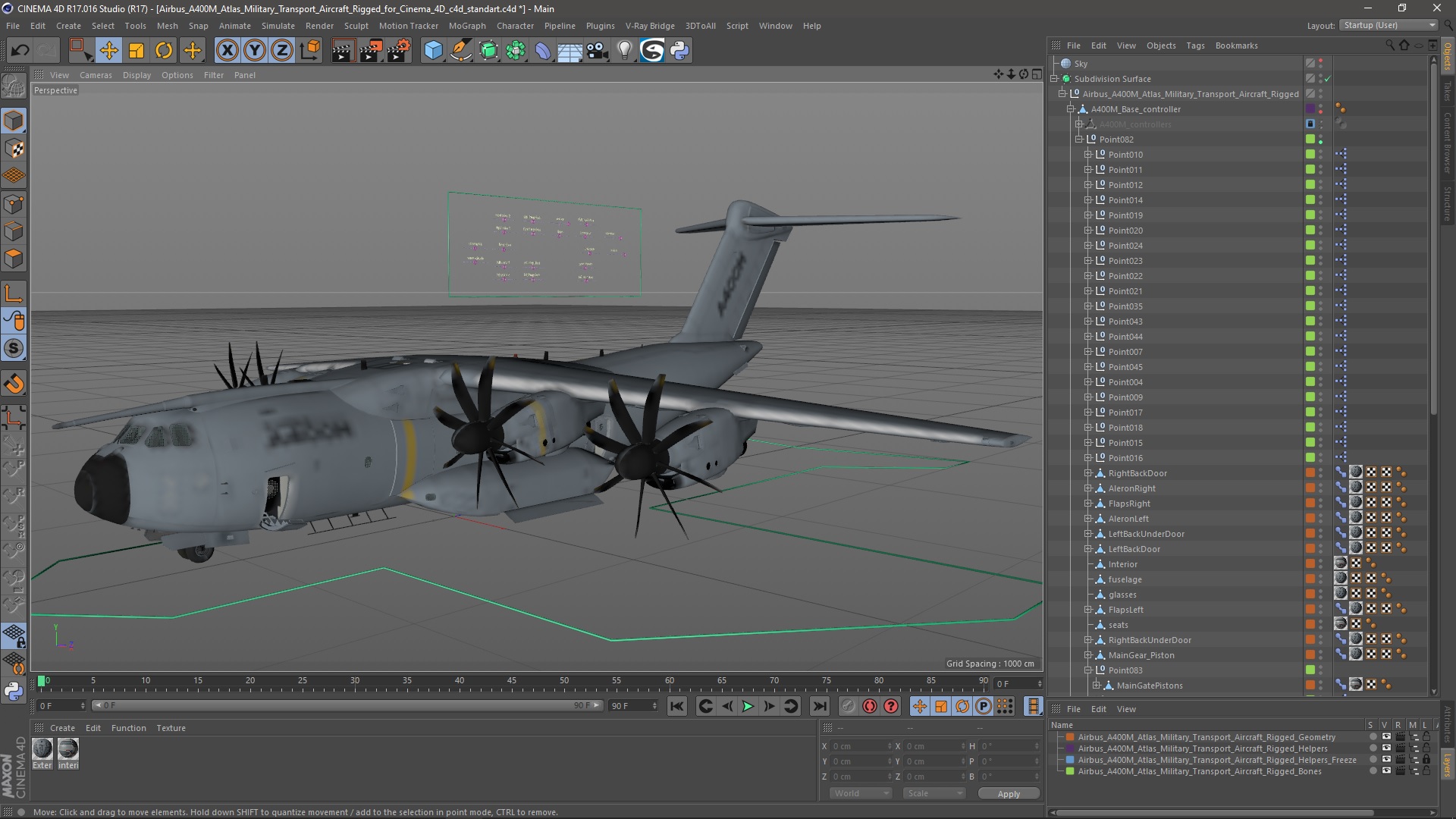Add a Light object
The width and height of the screenshot is (1456, 819).
tap(625, 51)
